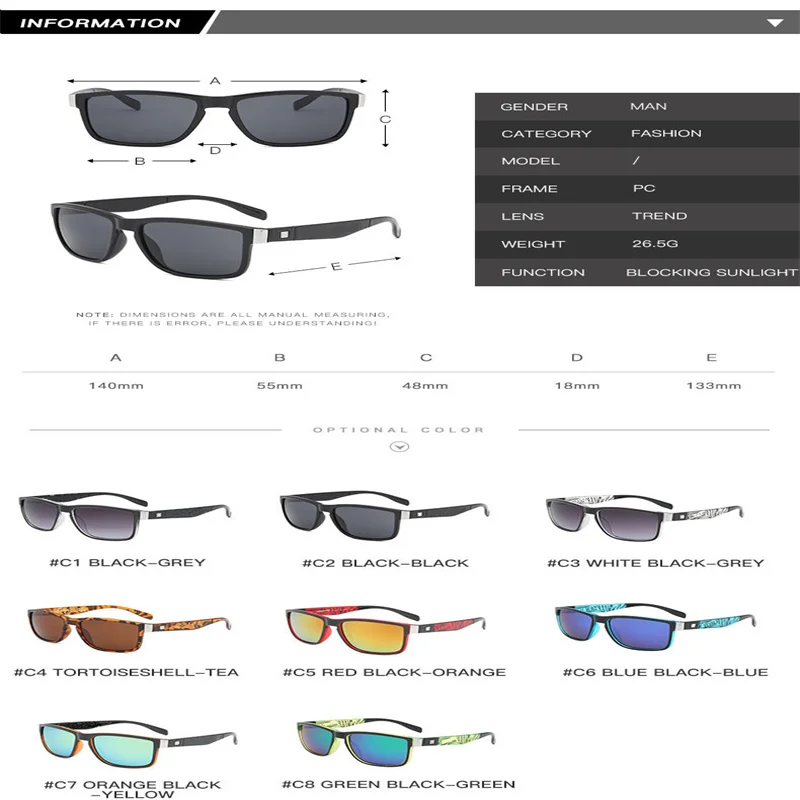800x800 pixels.
Task: Click the LENS row label
Action: click(522, 216)
